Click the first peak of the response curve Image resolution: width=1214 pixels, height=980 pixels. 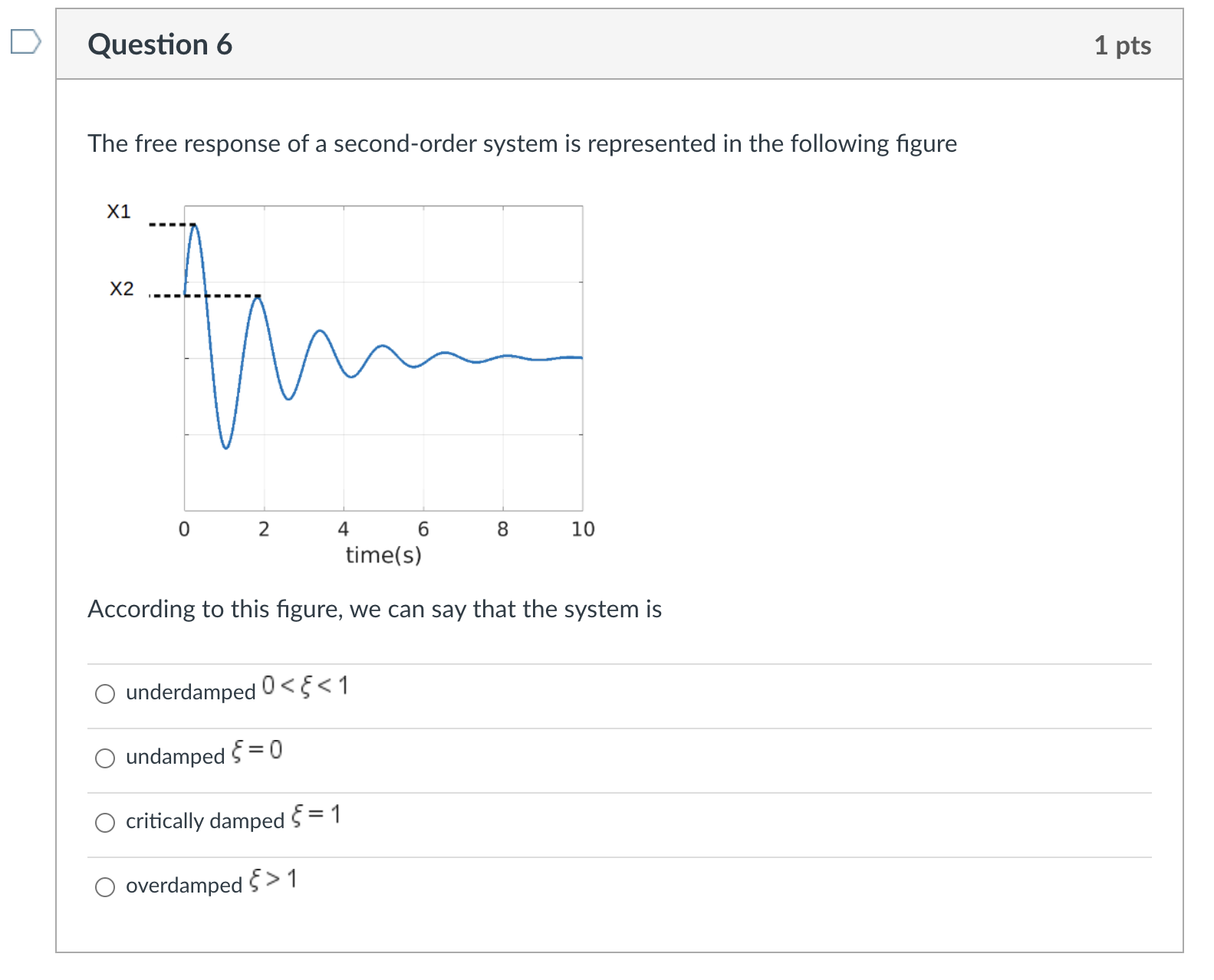193,225
